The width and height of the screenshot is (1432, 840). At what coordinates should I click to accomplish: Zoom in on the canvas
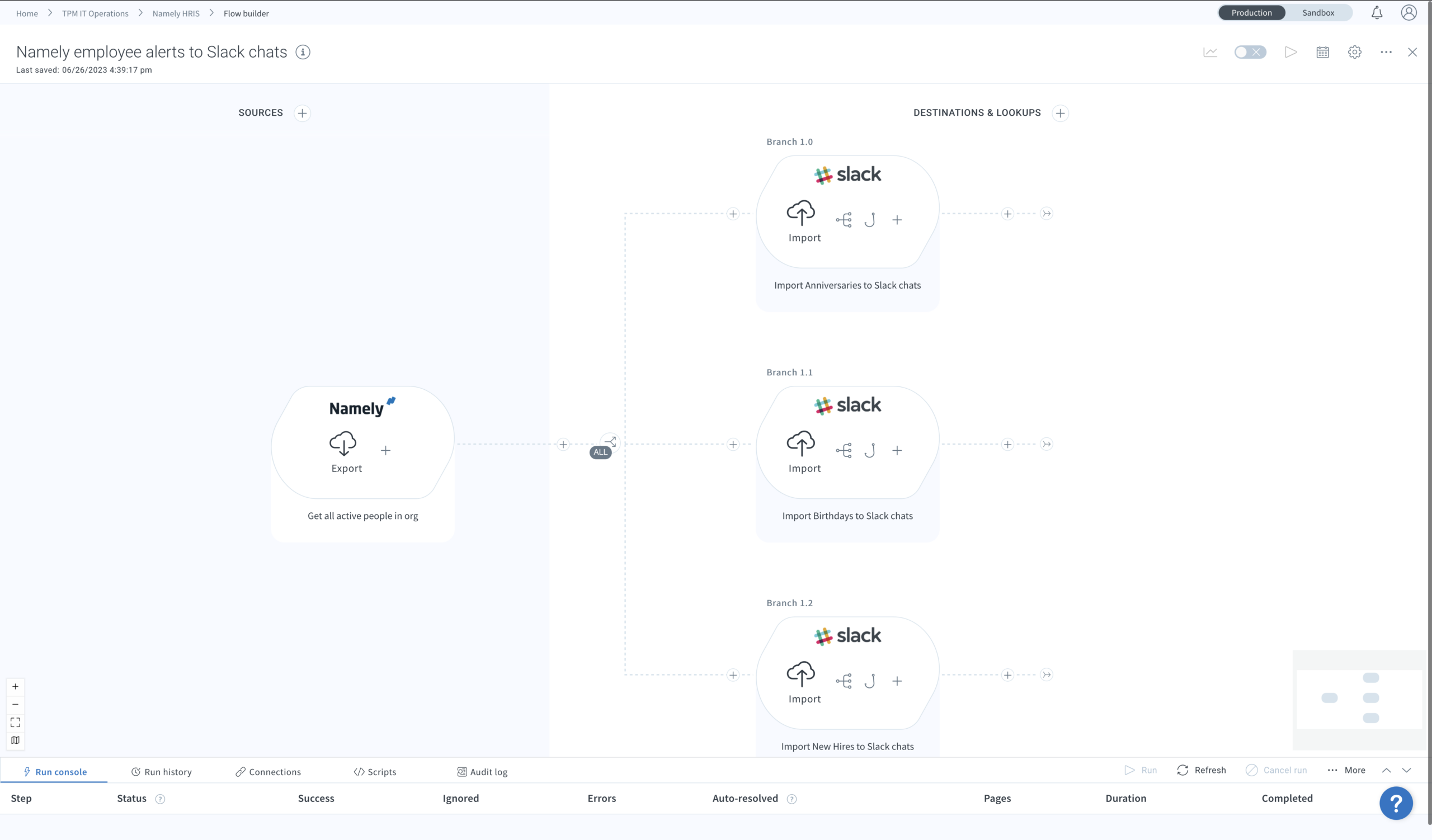pos(15,687)
